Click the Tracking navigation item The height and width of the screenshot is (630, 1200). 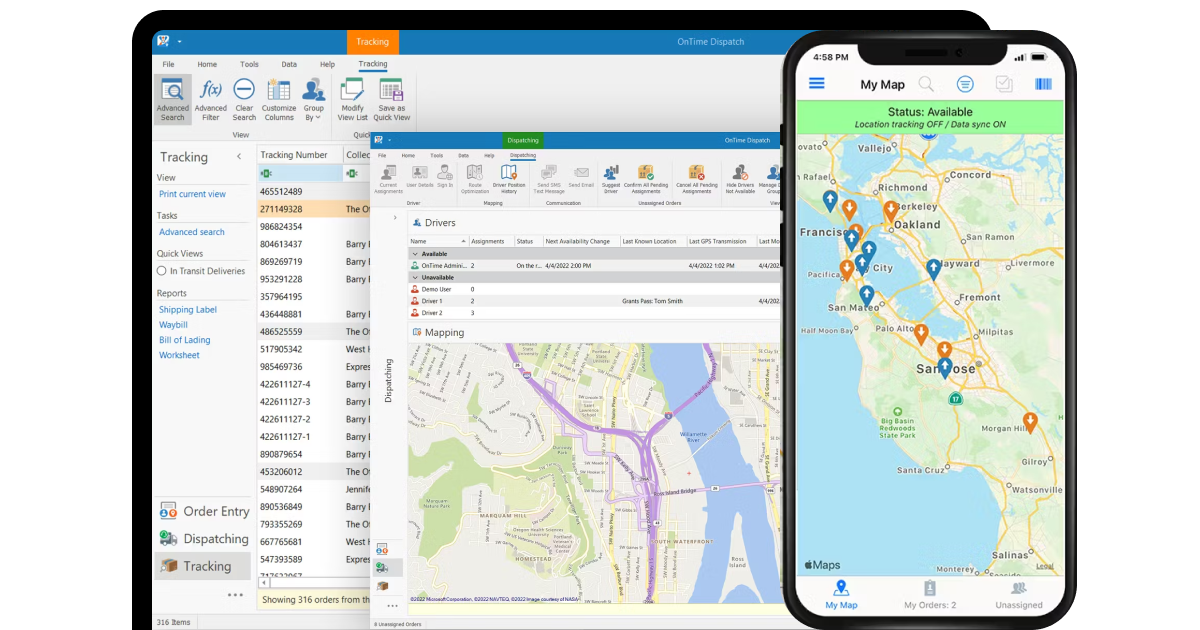click(x=204, y=566)
